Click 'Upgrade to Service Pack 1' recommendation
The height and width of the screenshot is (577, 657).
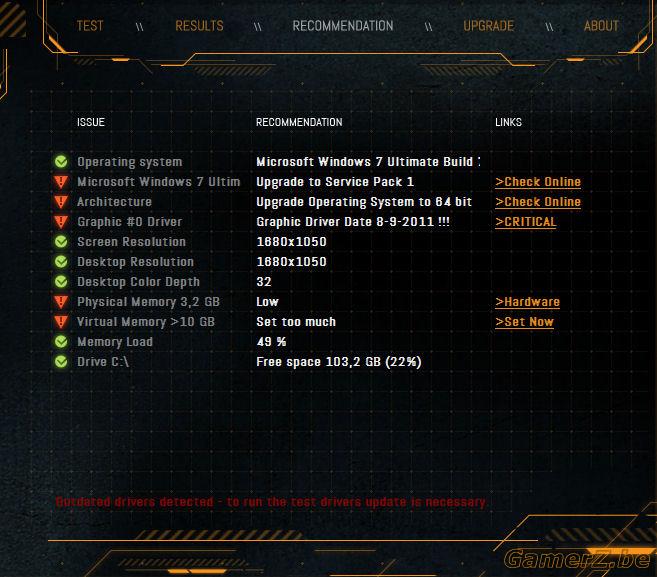335,182
